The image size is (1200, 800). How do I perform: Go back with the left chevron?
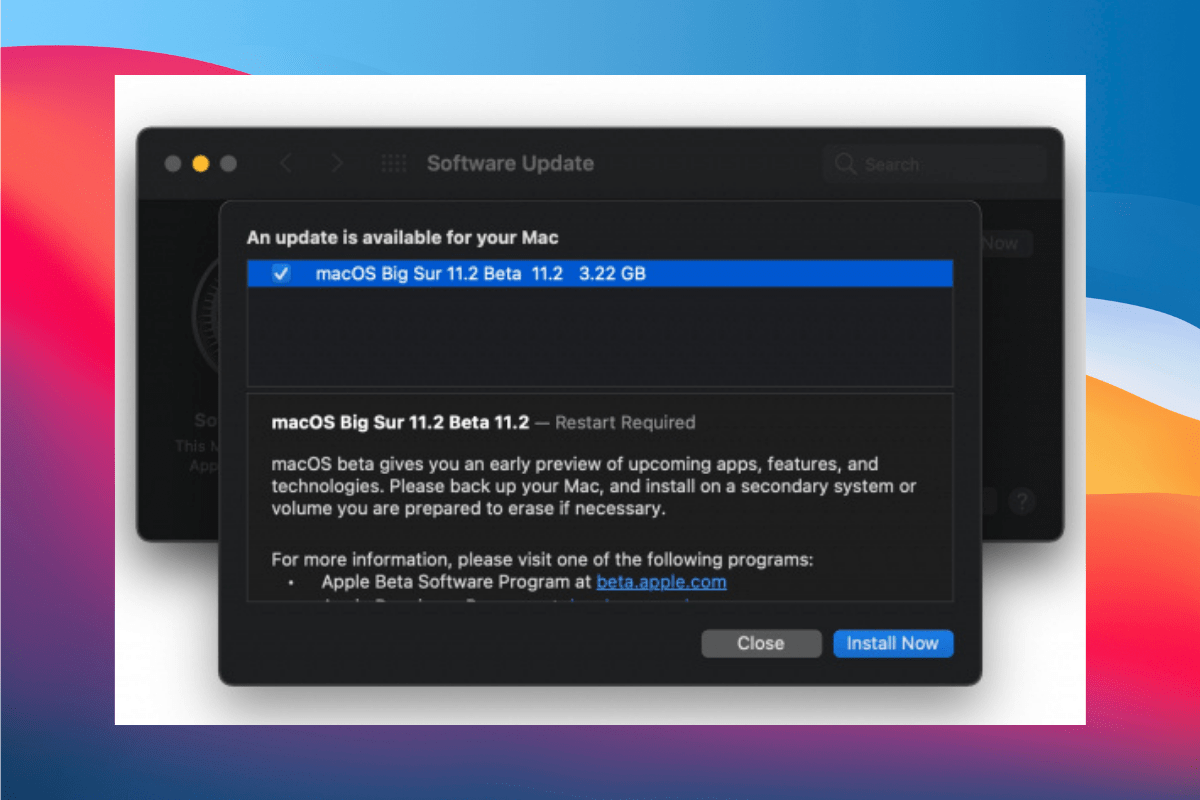click(x=286, y=163)
